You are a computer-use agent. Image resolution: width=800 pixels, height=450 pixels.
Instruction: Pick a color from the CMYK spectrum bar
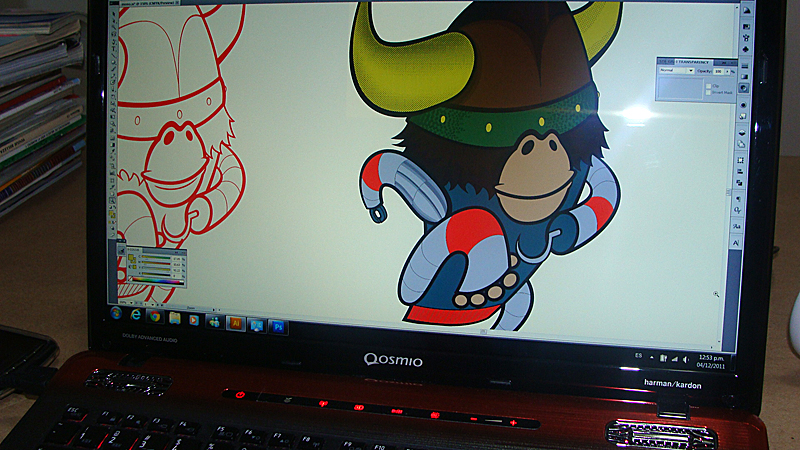(157, 281)
